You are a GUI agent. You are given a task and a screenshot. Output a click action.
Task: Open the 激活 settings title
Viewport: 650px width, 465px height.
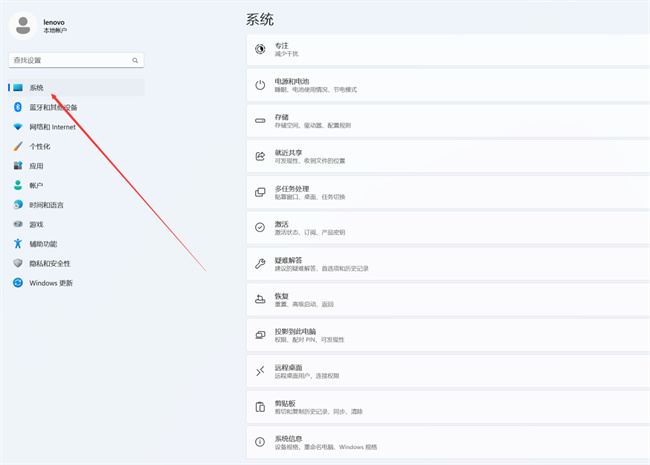click(x=281, y=224)
